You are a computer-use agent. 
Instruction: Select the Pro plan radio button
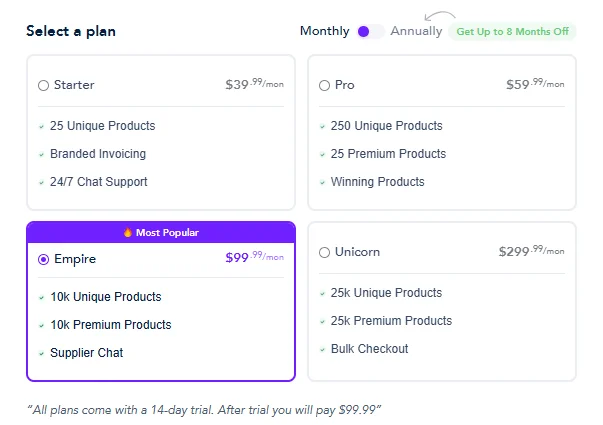click(x=325, y=85)
